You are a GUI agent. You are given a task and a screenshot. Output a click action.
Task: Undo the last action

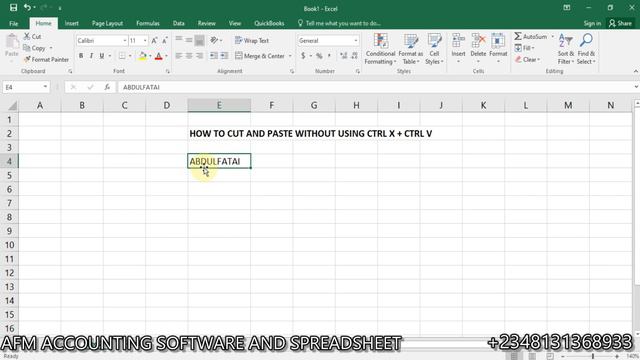pos(27,7)
